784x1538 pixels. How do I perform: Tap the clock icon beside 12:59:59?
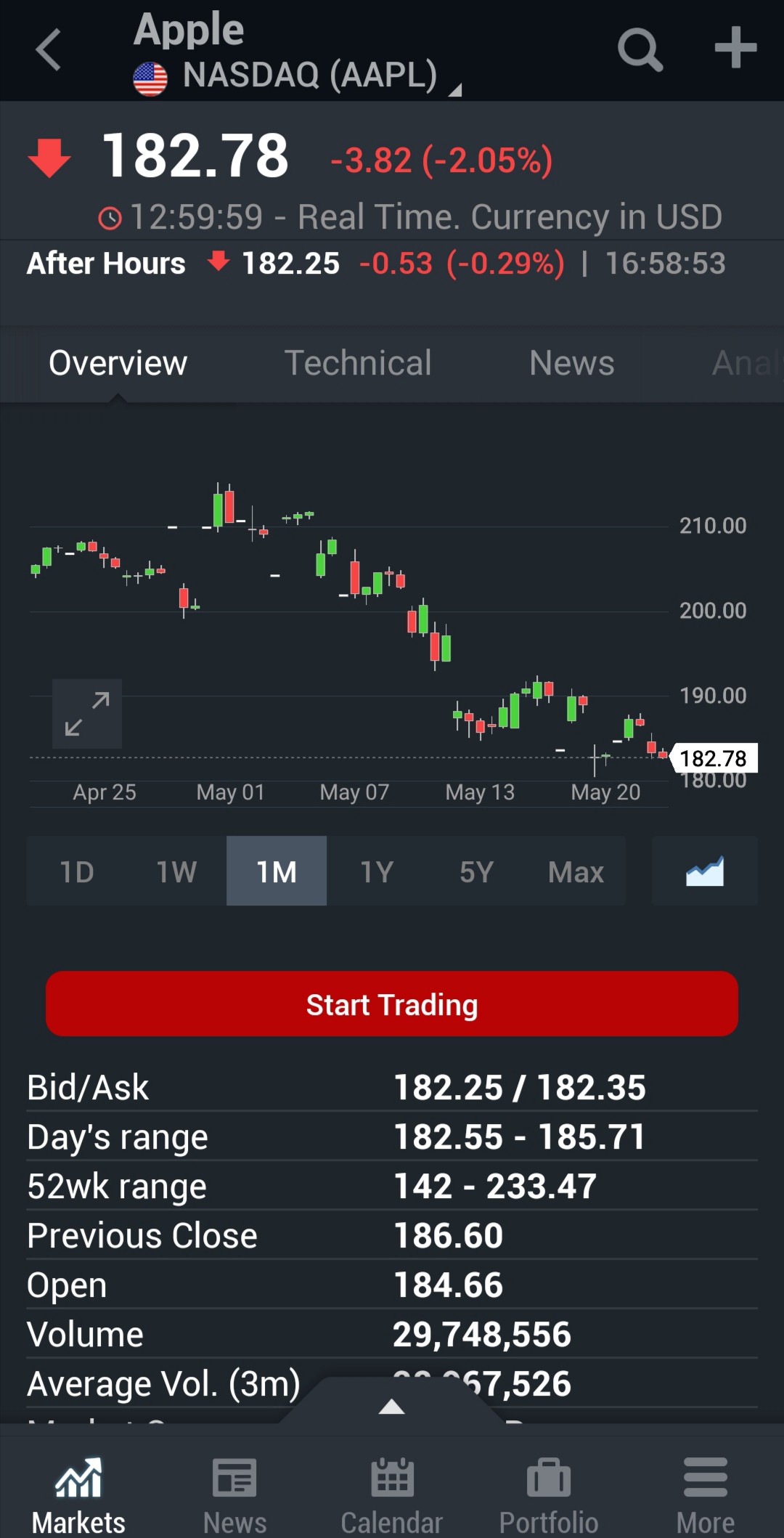(x=110, y=218)
